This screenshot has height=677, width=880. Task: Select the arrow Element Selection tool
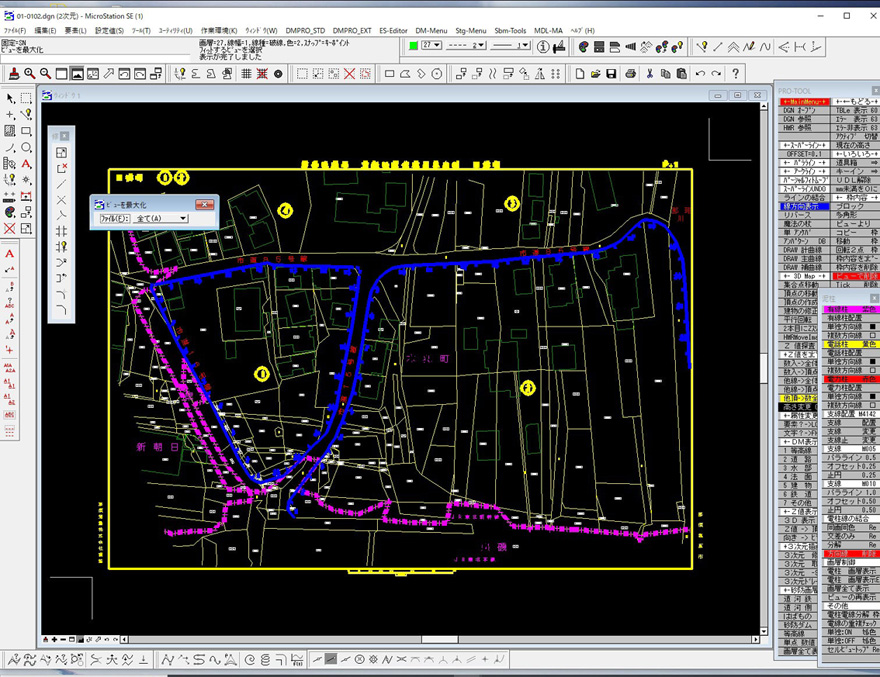[x=10, y=98]
